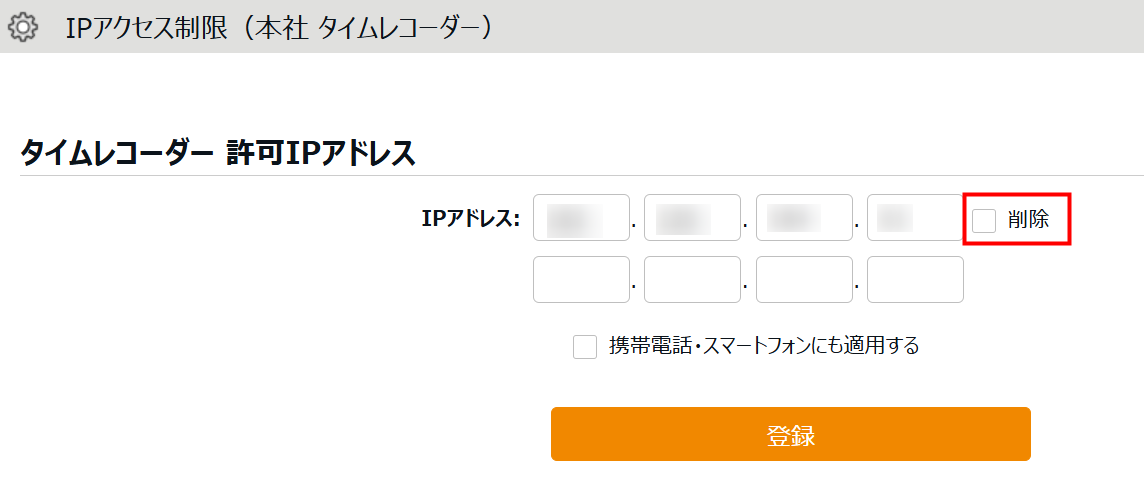Click the 削除 label text
The width and height of the screenshot is (1144, 500).
(1028, 220)
